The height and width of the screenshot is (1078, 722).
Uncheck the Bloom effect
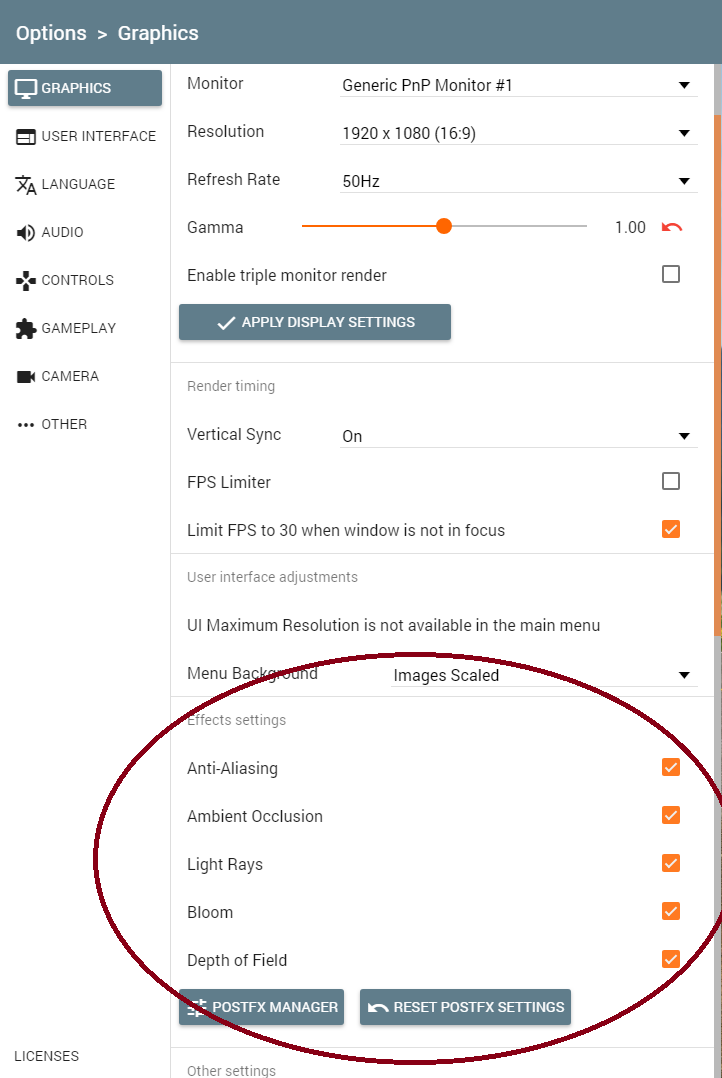click(x=671, y=911)
